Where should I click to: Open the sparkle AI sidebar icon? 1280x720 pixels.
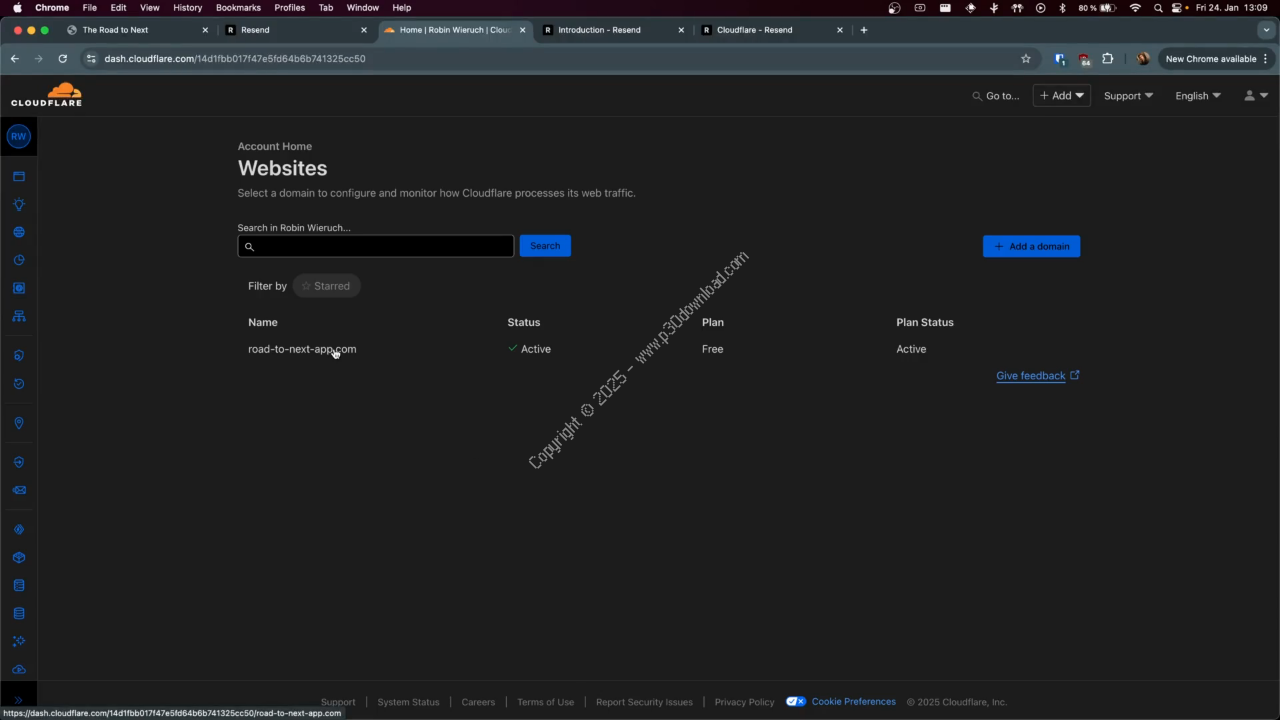[x=18, y=641]
